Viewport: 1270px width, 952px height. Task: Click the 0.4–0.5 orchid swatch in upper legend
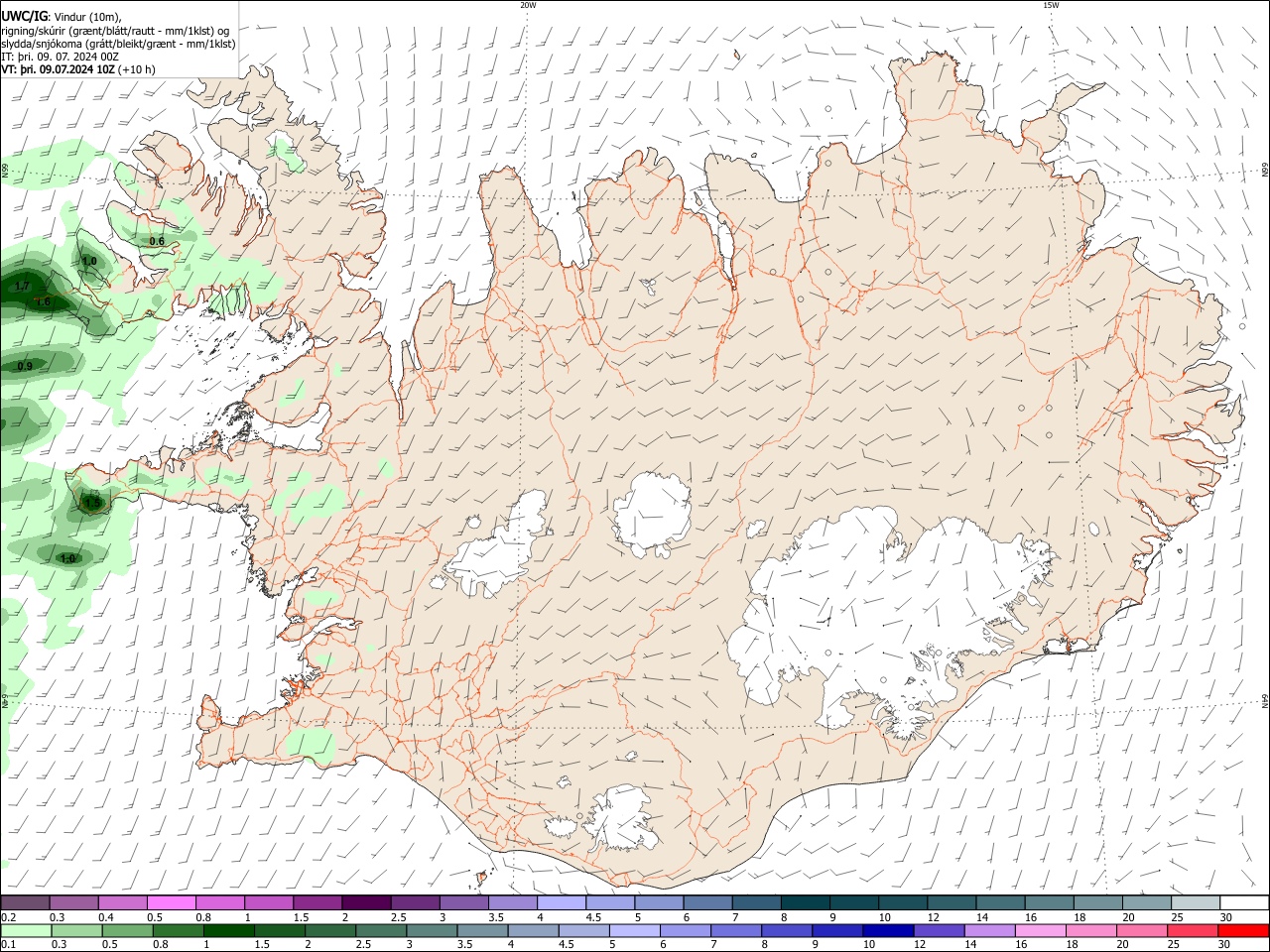pyautogui.click(x=122, y=902)
